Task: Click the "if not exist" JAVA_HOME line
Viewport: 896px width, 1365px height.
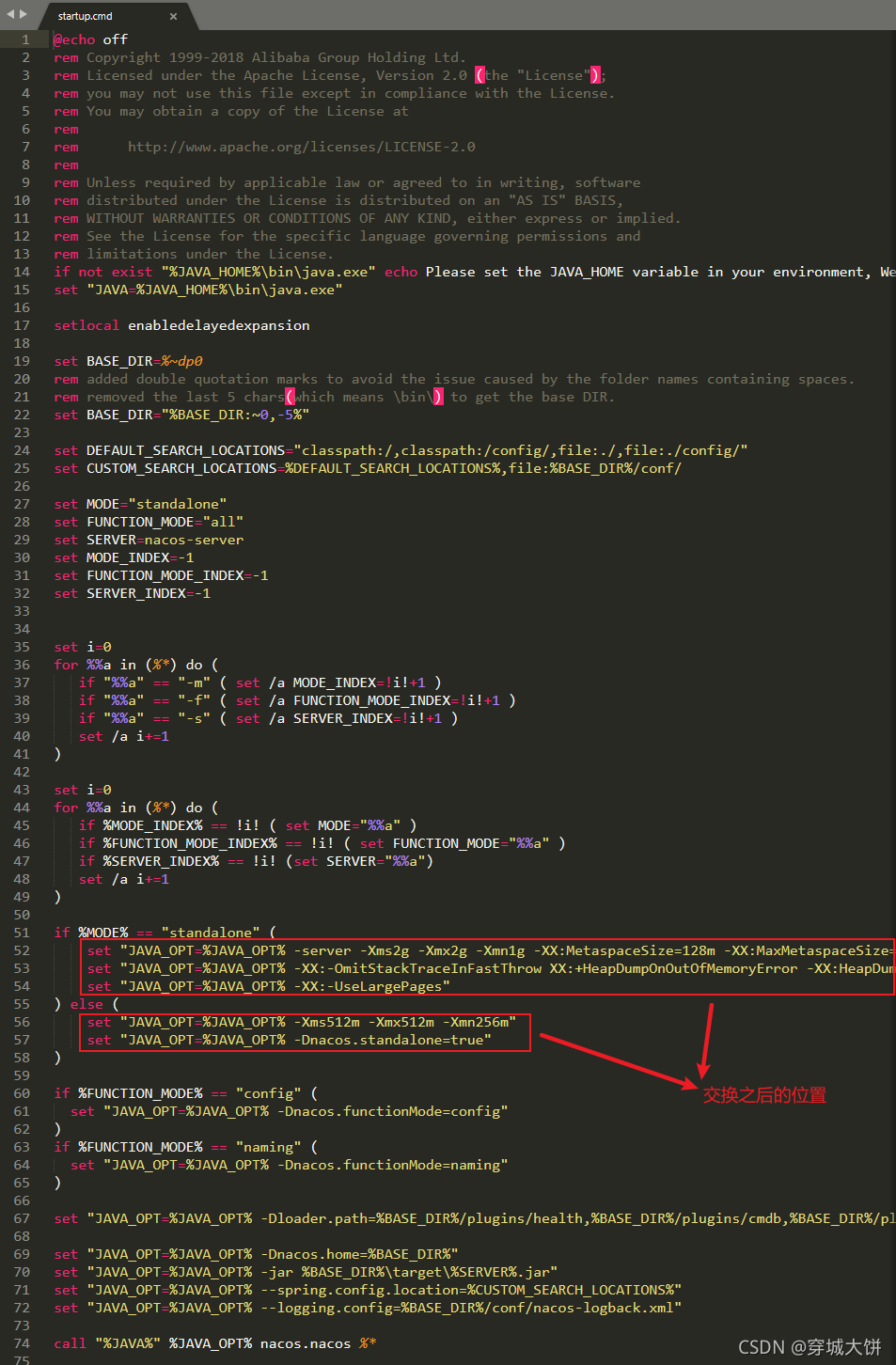Action: click(x=474, y=272)
